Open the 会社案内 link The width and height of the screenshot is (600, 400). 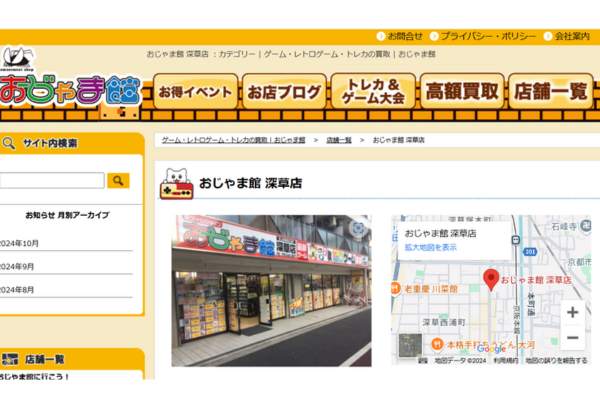(567, 36)
